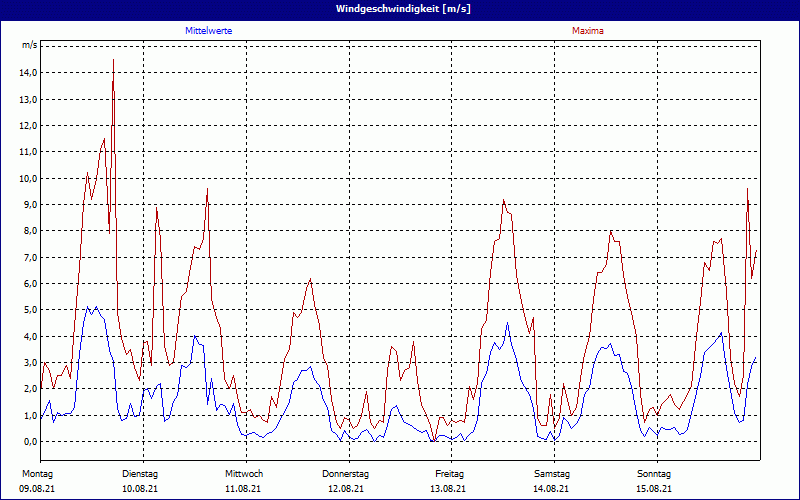
Task: Select the Sonntag day label
Action: pos(655,473)
